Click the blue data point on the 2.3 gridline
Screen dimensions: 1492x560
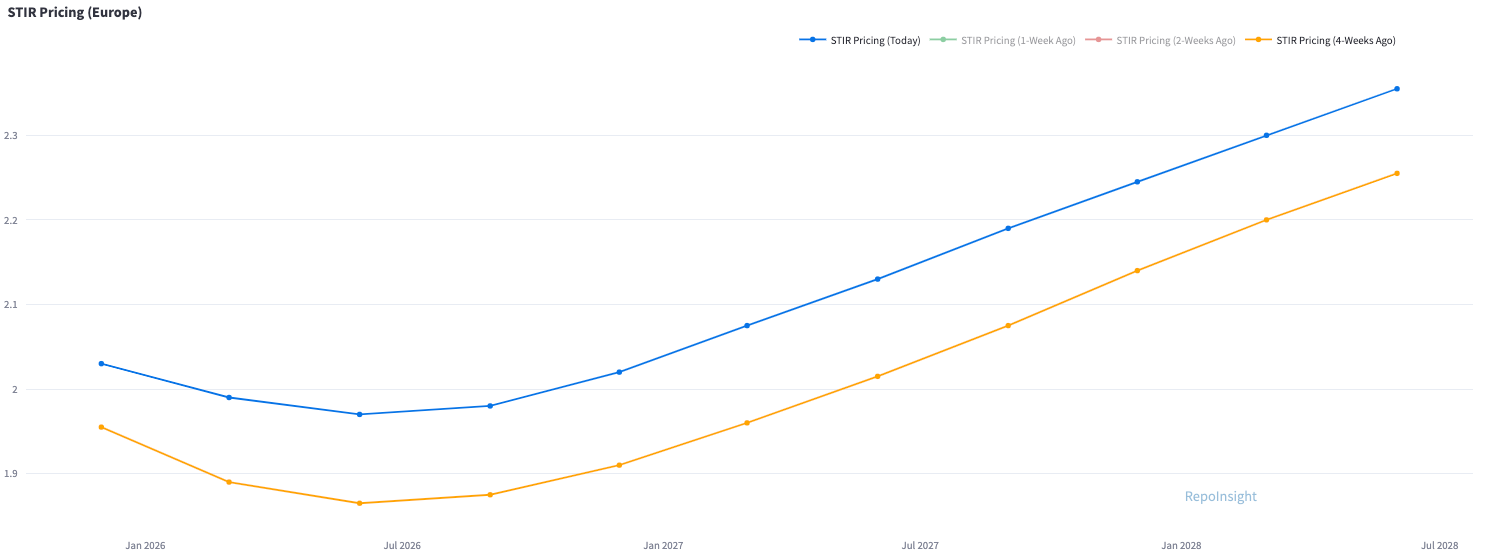[1267, 135]
